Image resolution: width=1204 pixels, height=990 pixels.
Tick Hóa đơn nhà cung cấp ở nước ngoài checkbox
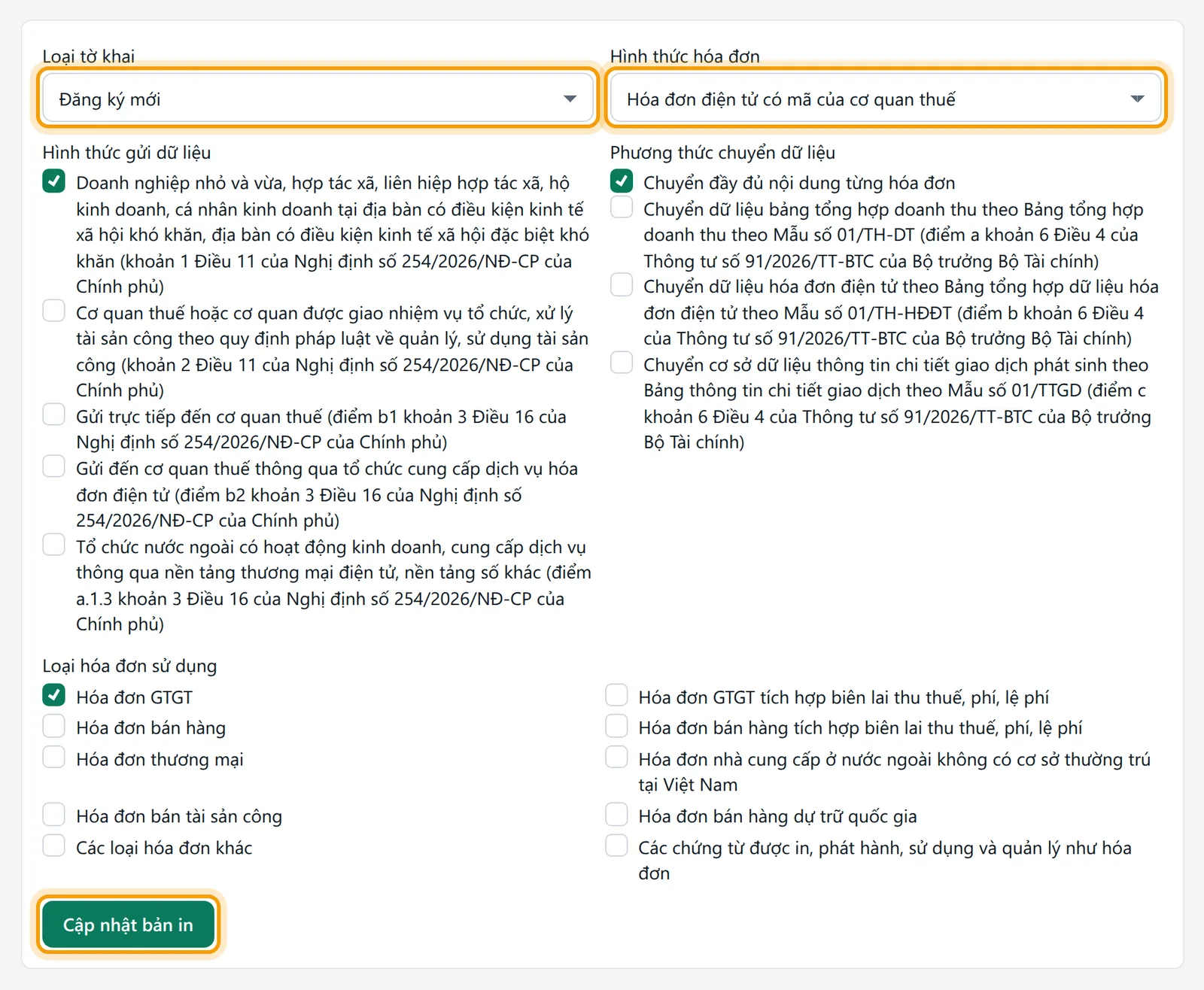pos(616,758)
